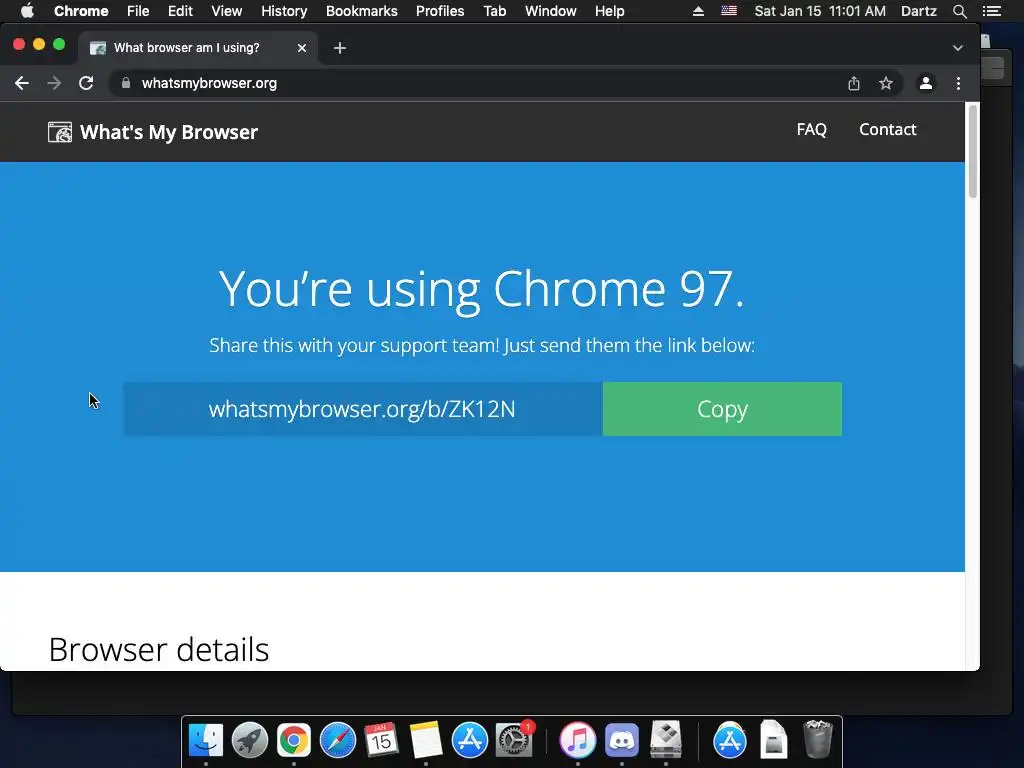Open the Profiles menu
1024x768 pixels.
coord(440,11)
